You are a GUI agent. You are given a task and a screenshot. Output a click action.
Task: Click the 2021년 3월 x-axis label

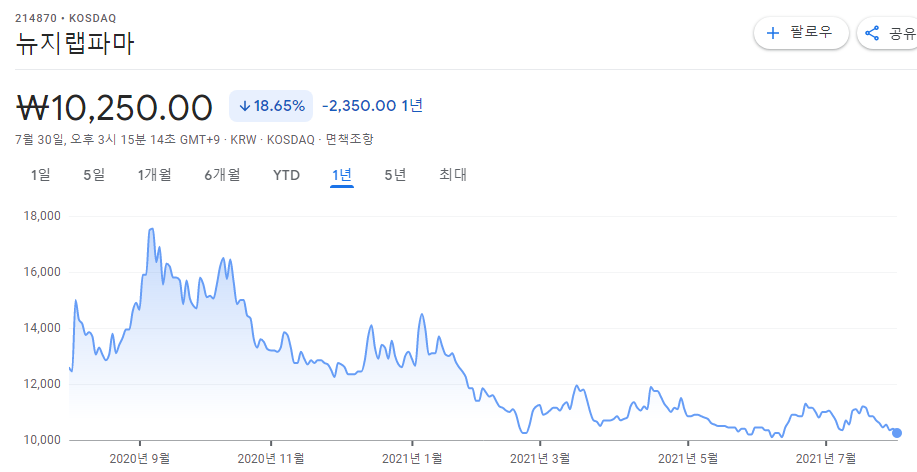[x=540, y=459]
